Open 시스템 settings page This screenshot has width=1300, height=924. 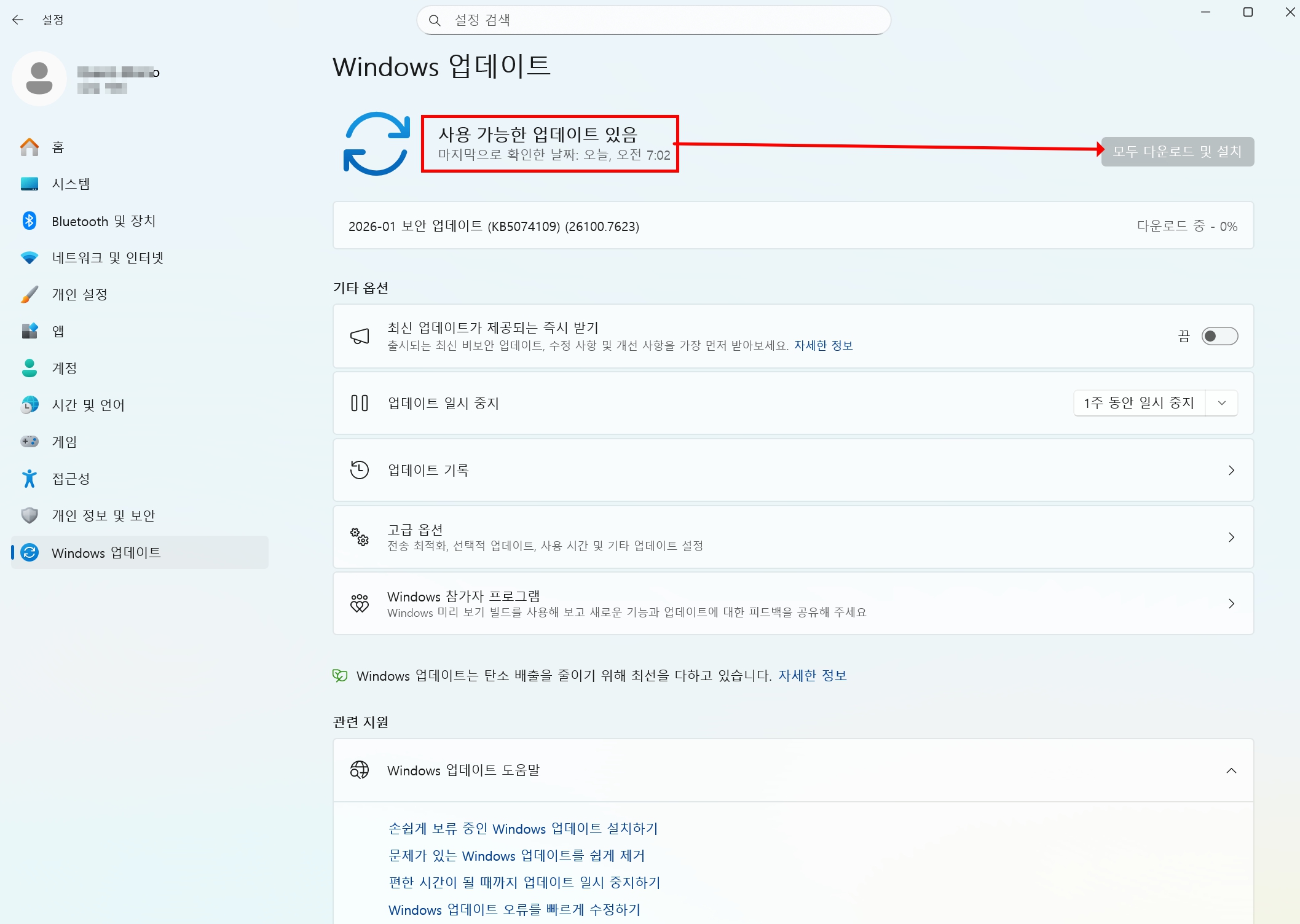140,184
